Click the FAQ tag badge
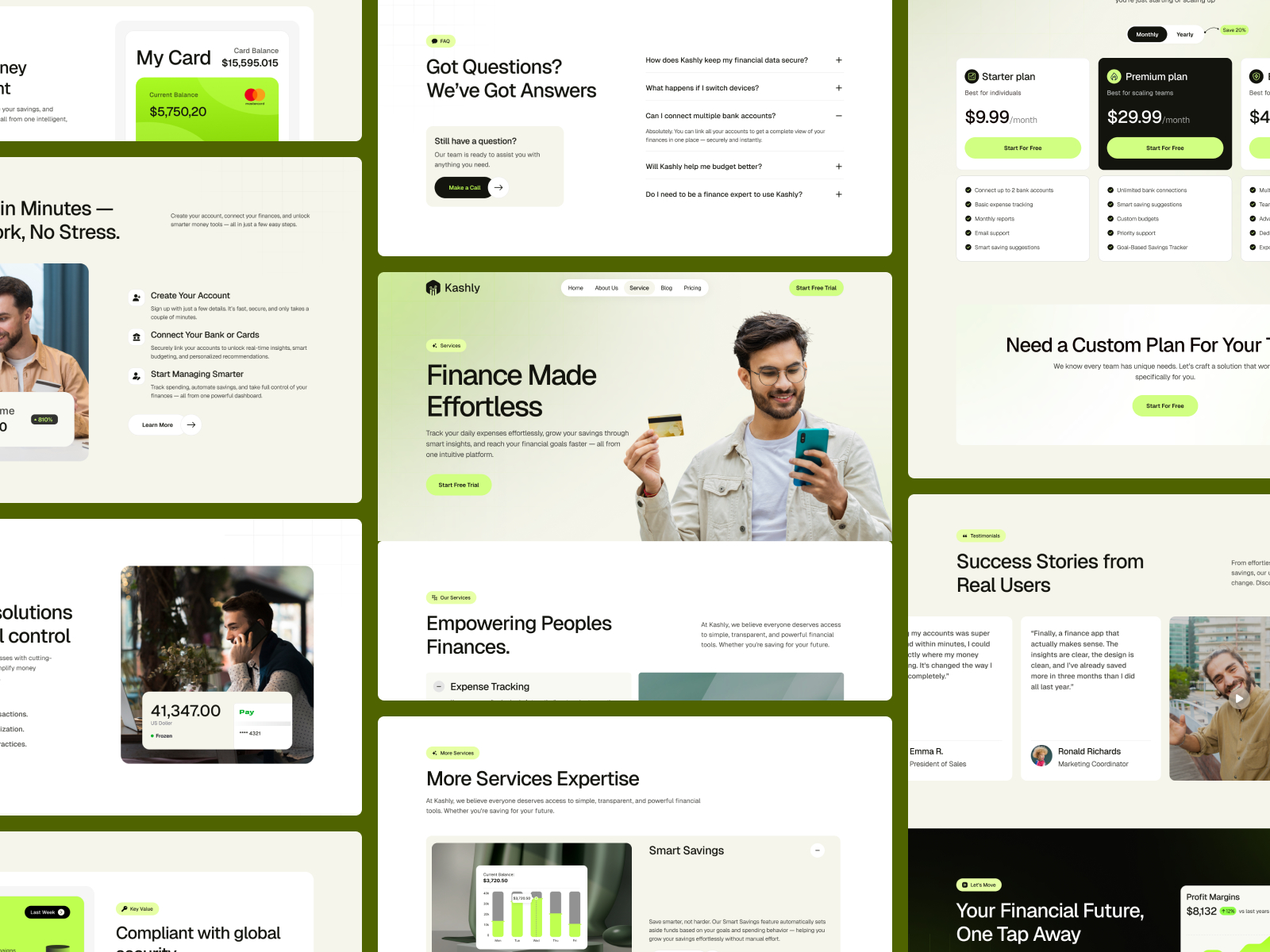 pyautogui.click(x=441, y=41)
